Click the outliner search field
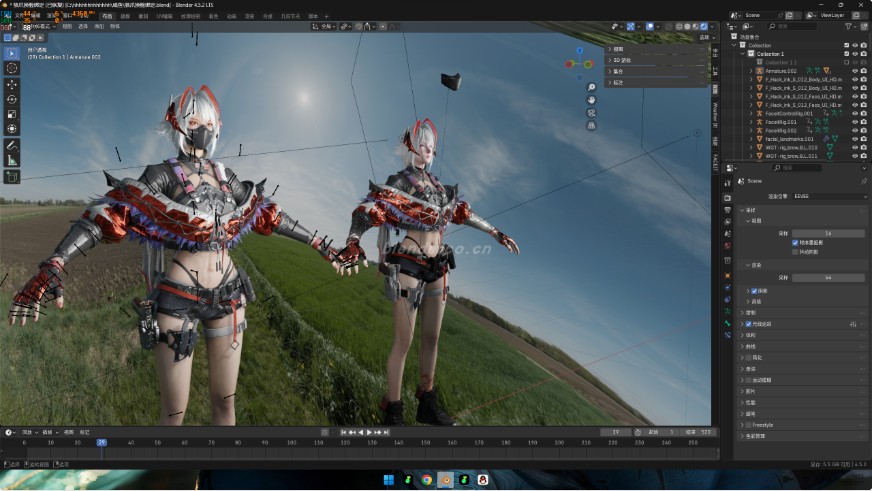Viewport: 872px width, 491px height. click(x=792, y=26)
